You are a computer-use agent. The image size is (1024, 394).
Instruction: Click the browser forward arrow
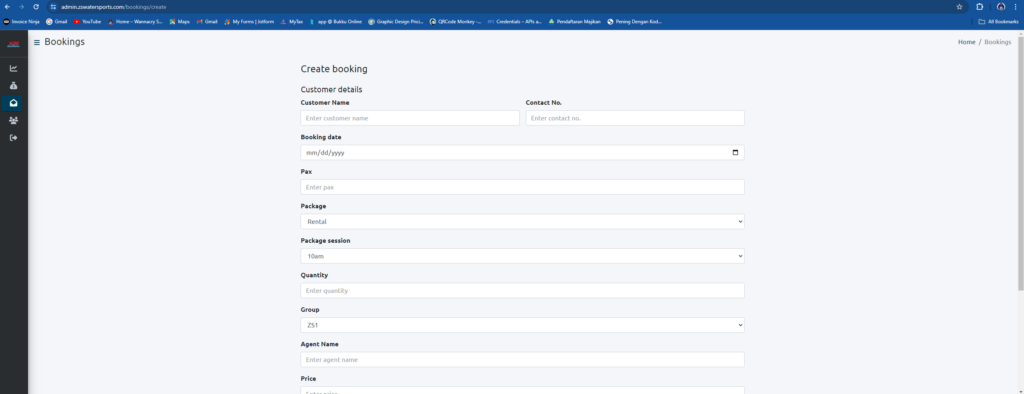tap(22, 7)
